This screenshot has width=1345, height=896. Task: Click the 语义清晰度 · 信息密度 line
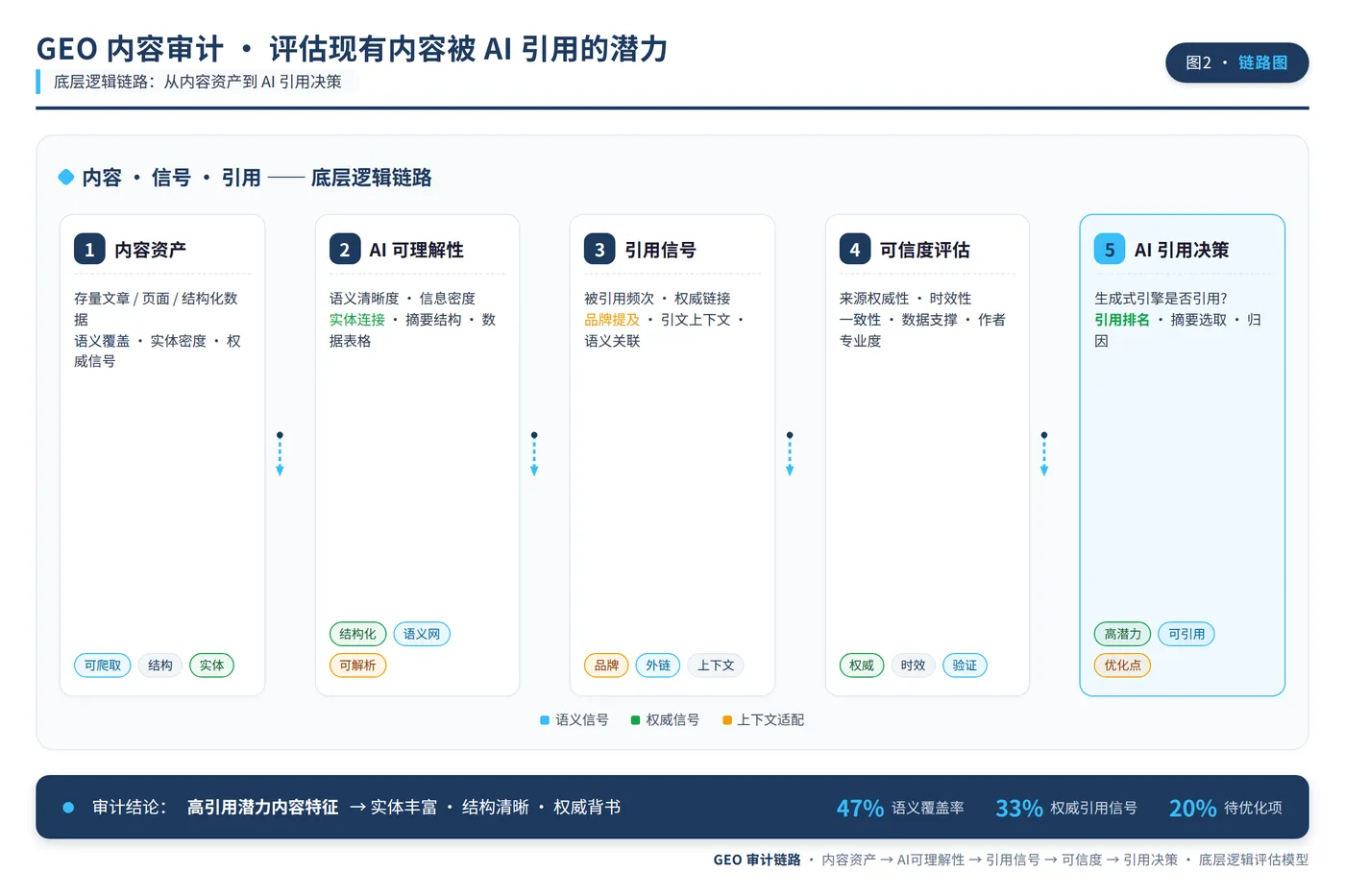point(403,299)
